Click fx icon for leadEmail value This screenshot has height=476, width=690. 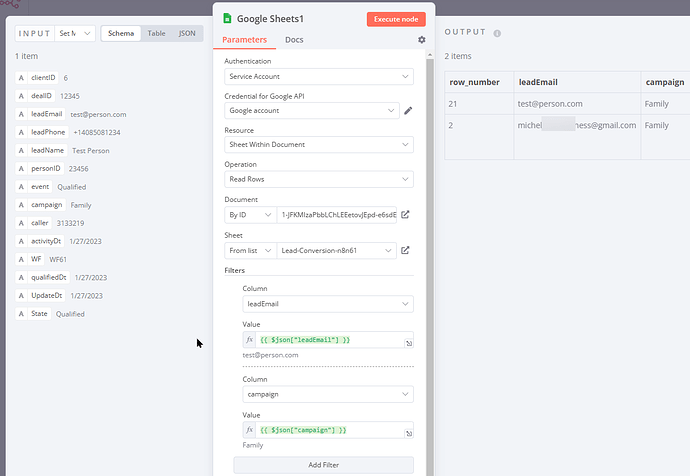[x=250, y=340]
